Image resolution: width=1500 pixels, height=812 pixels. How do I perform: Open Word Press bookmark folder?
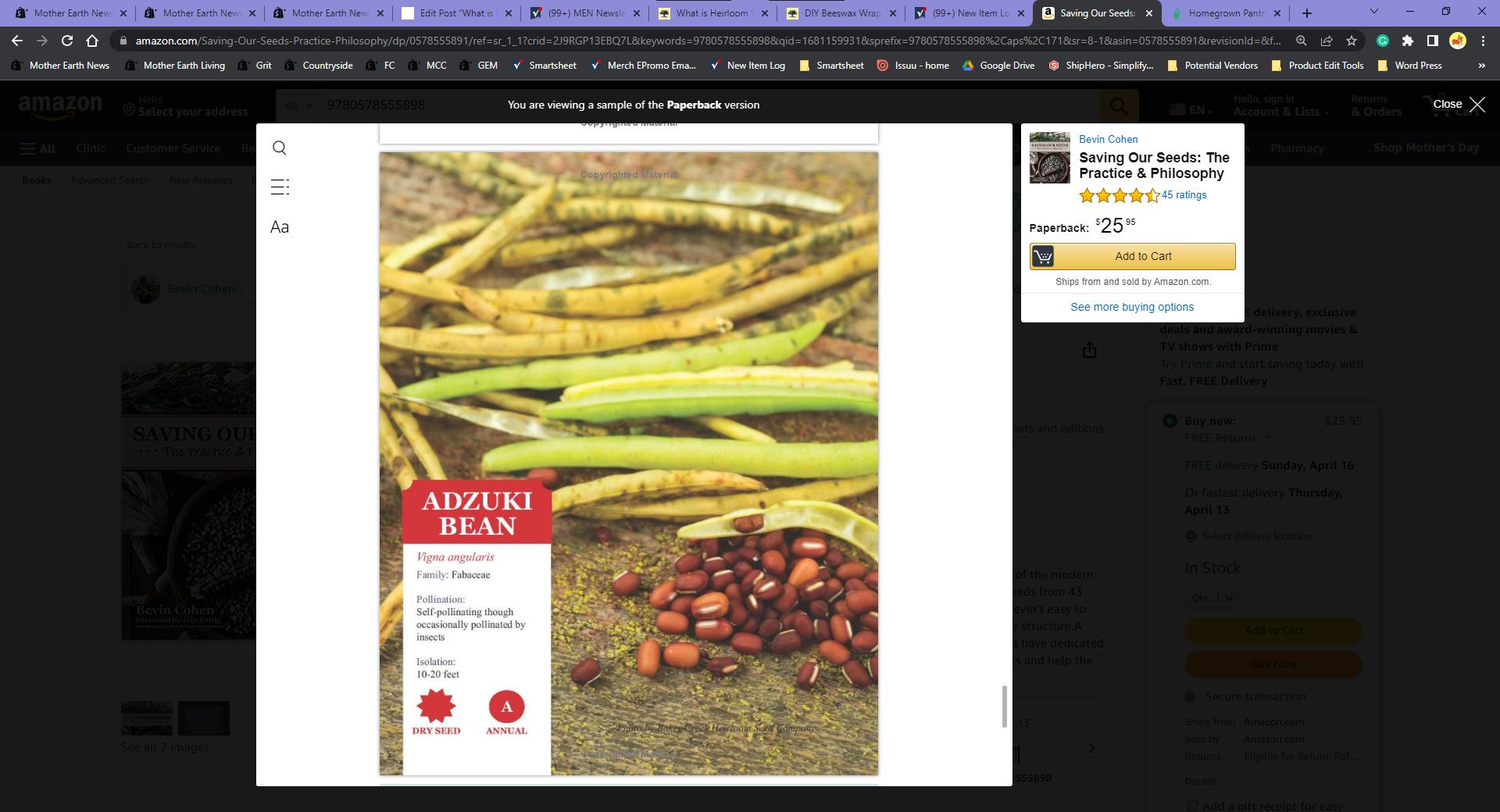tap(1409, 66)
